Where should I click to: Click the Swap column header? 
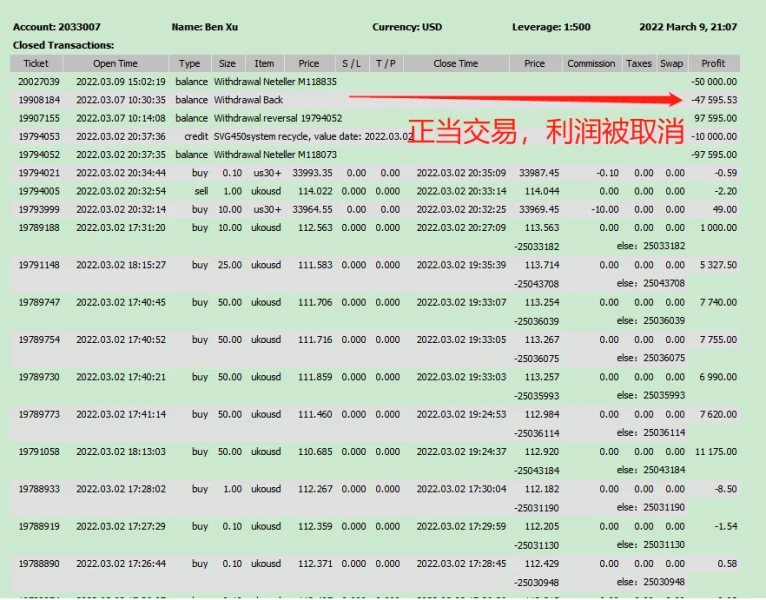672,63
